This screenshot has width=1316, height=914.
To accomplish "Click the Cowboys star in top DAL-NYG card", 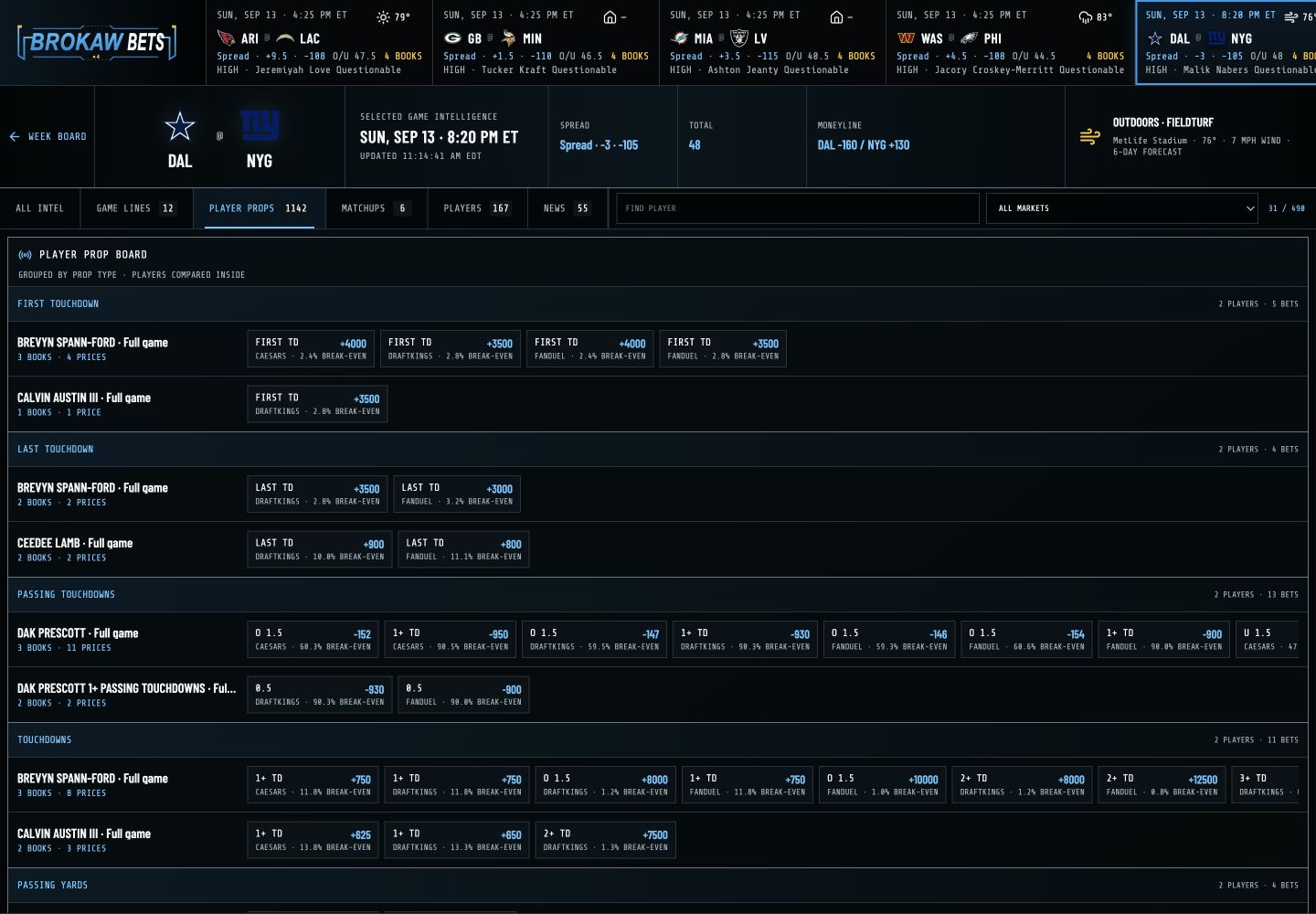I will pyautogui.click(x=1155, y=38).
